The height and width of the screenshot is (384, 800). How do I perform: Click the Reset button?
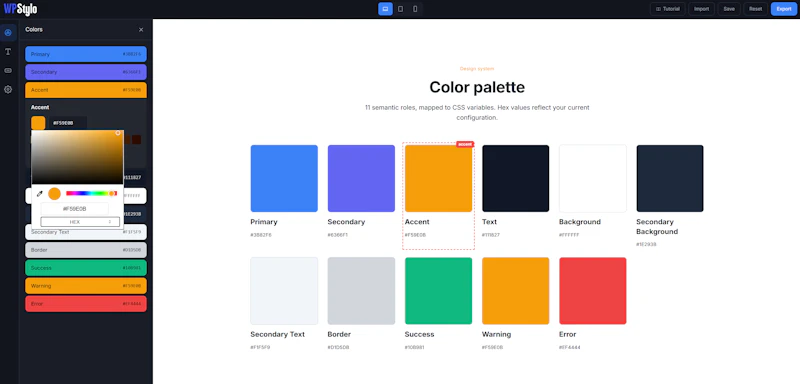click(x=756, y=9)
